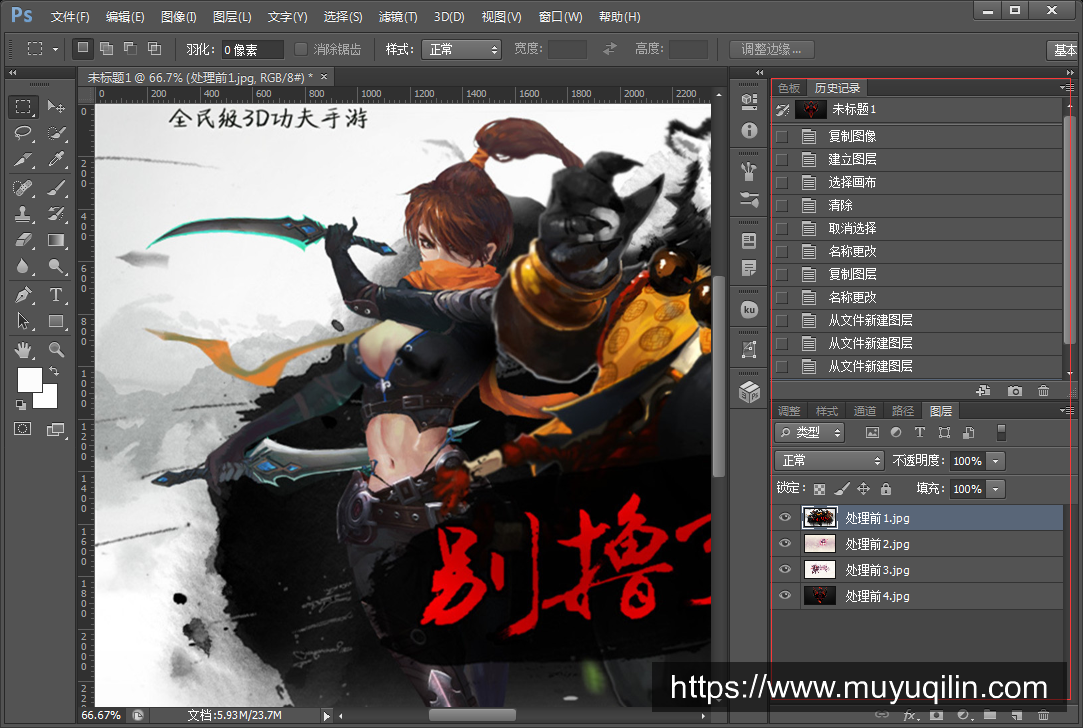Select the Dodge tool
This screenshot has height=728, width=1083.
click(57, 267)
